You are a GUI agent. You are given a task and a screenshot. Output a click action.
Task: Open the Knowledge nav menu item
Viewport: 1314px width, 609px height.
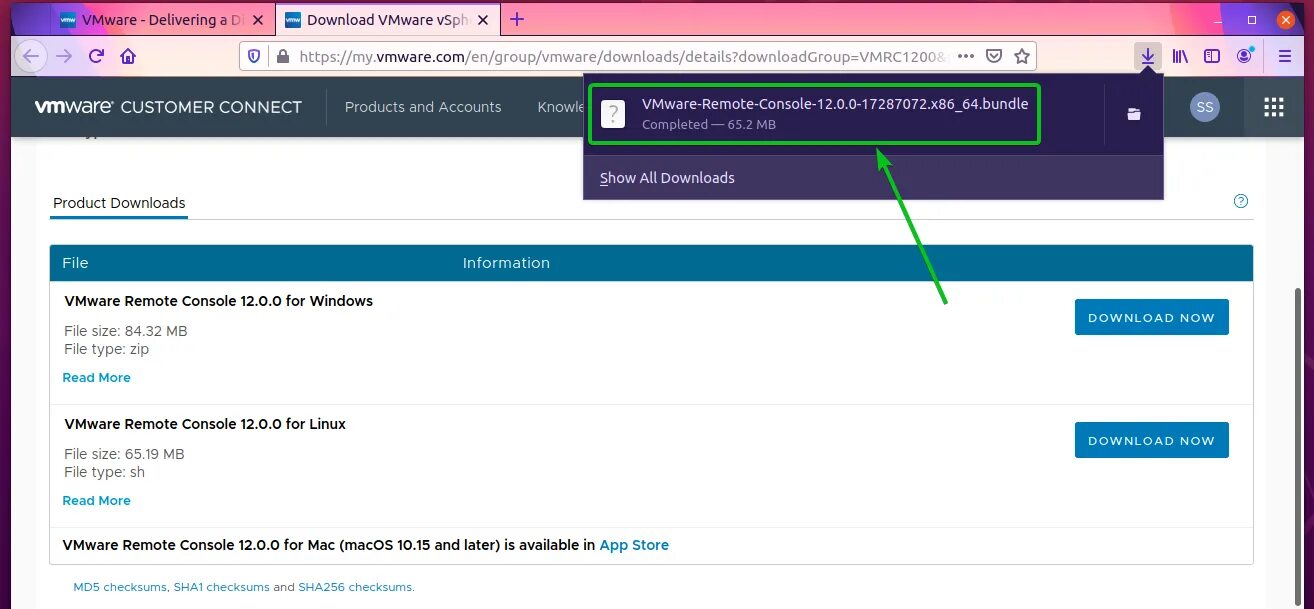[x=560, y=107]
